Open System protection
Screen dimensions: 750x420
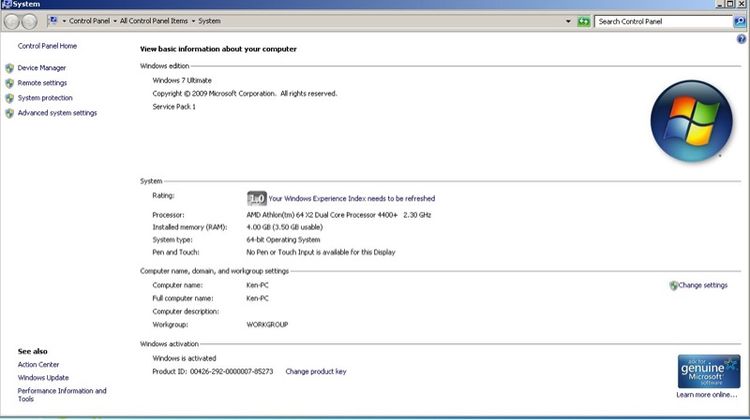tap(45, 98)
